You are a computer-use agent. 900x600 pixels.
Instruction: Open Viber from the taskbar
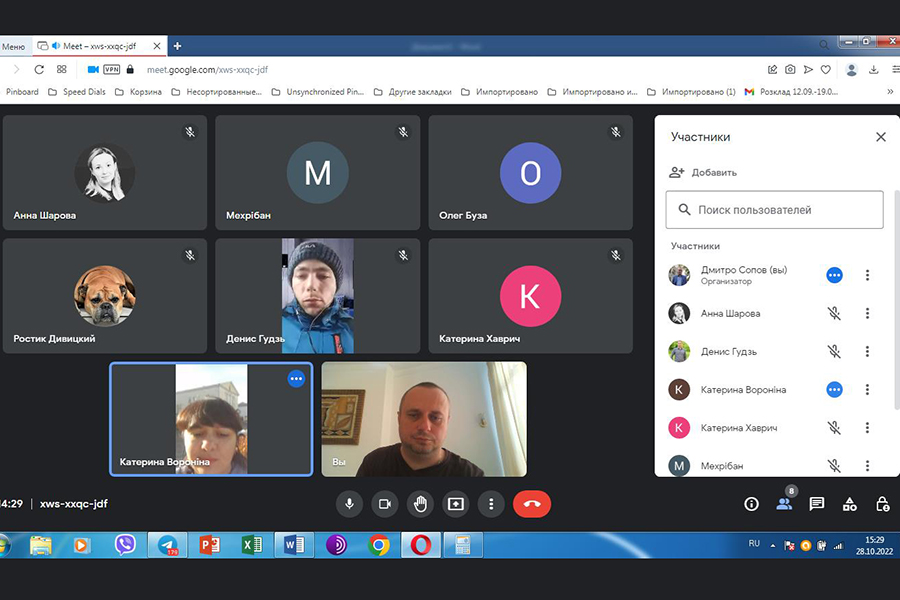[x=125, y=545]
